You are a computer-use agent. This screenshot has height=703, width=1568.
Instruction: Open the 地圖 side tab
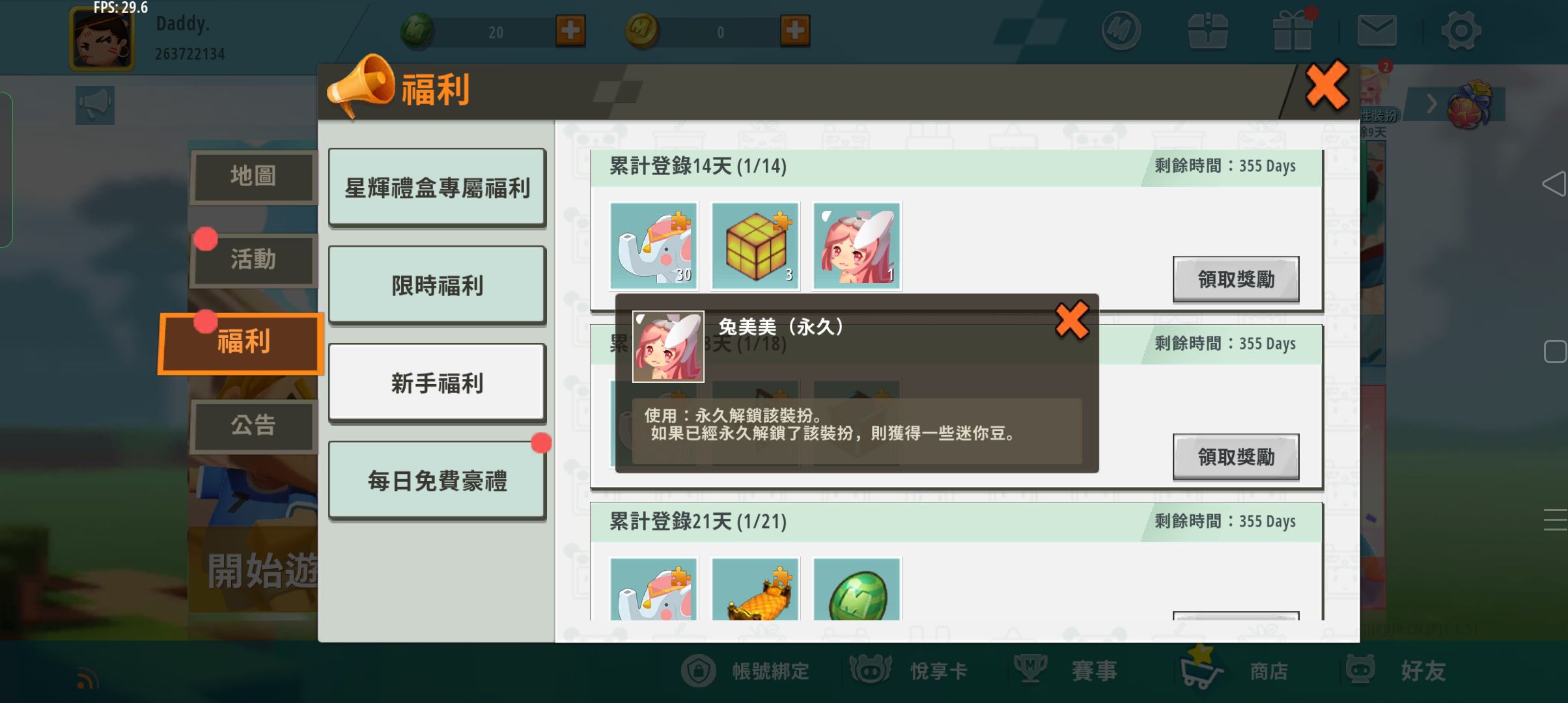pos(253,176)
